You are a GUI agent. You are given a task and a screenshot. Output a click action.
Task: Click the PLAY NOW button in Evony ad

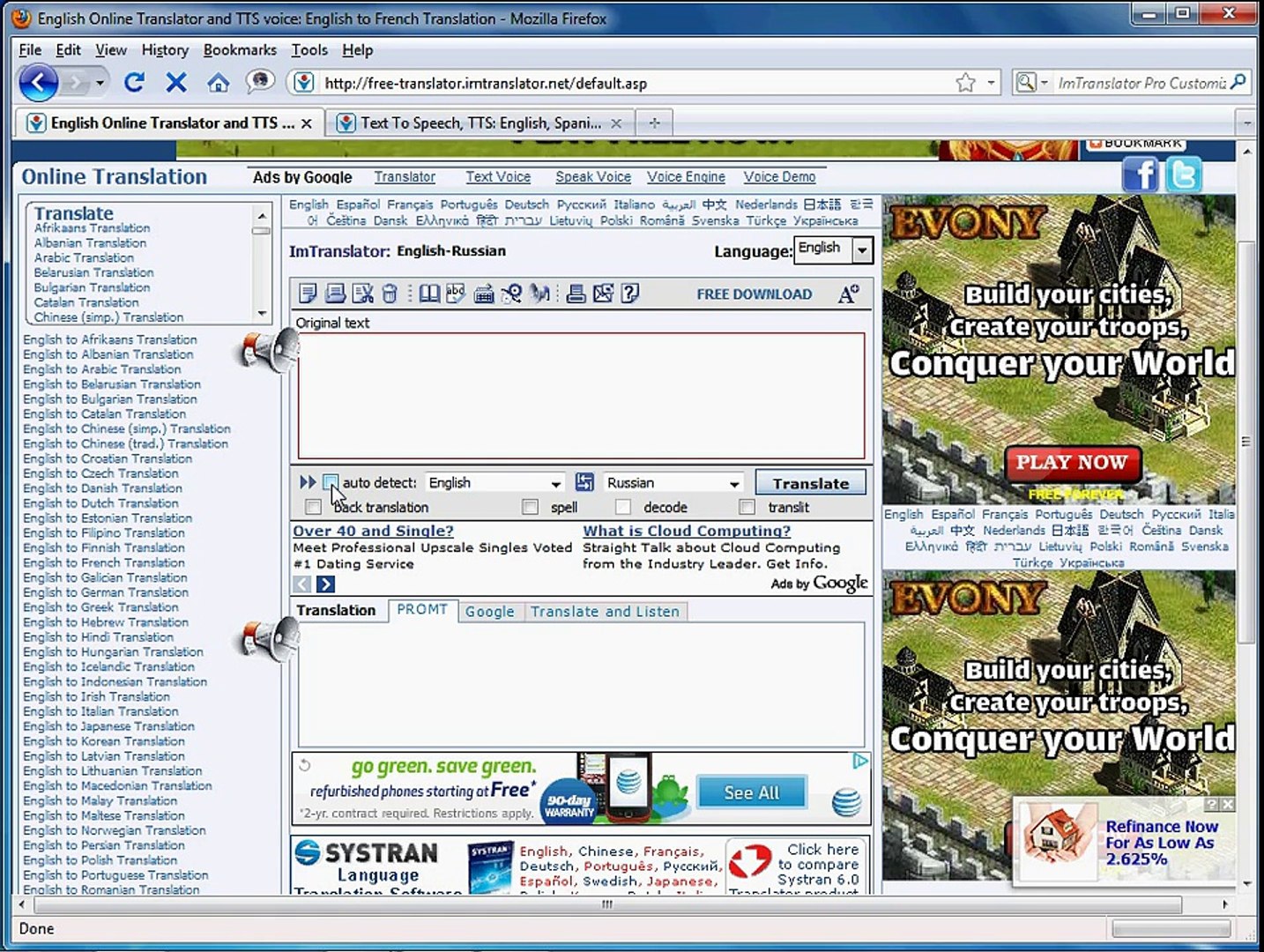[1072, 463]
